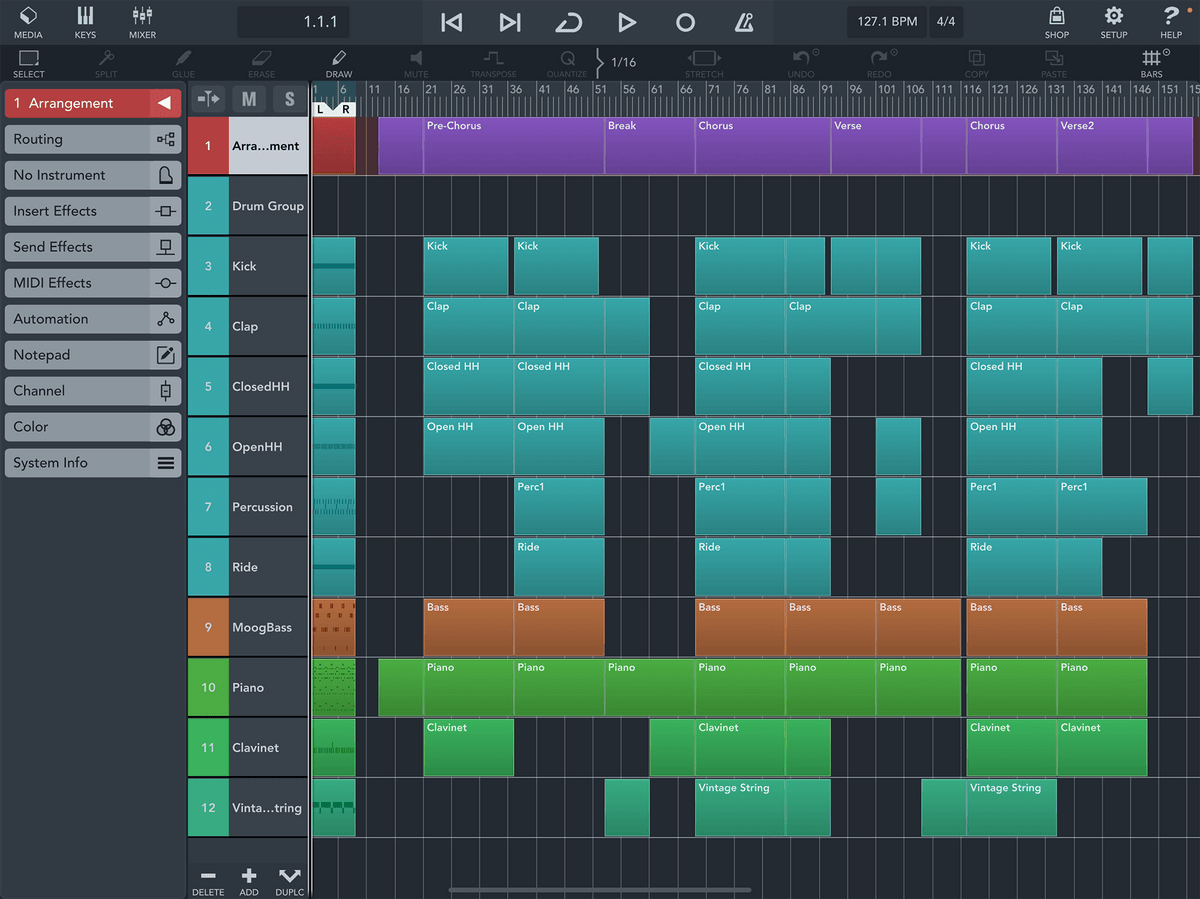Viewport: 1200px width, 899px height.
Task: Open System Info
Action: click(x=92, y=463)
